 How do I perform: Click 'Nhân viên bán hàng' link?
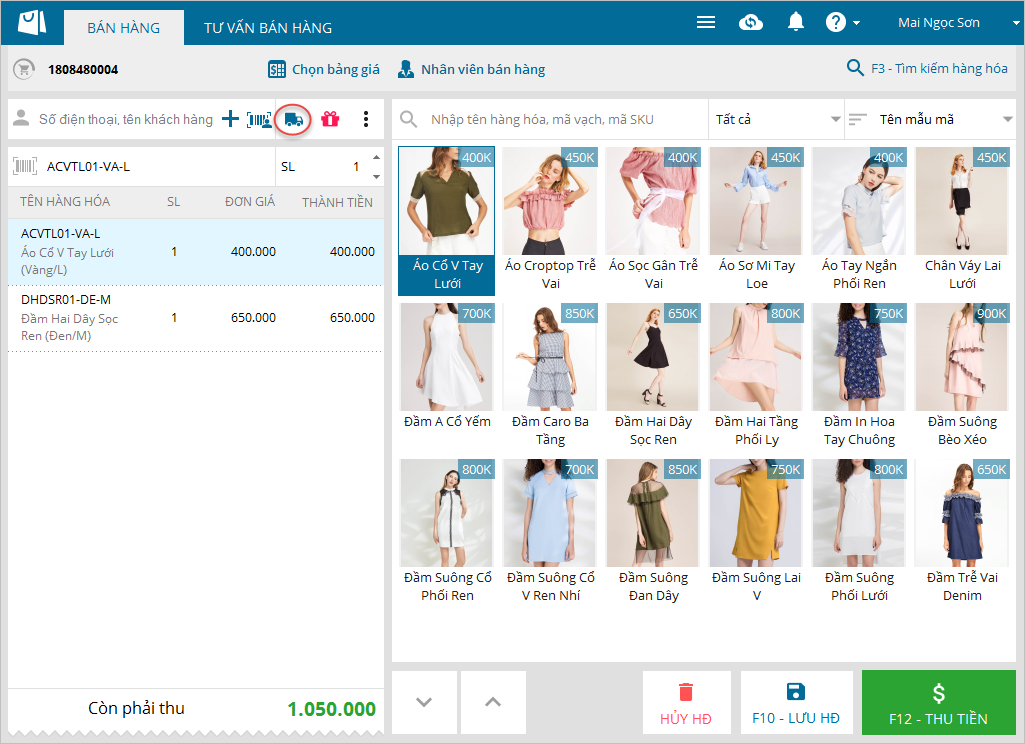coord(471,69)
